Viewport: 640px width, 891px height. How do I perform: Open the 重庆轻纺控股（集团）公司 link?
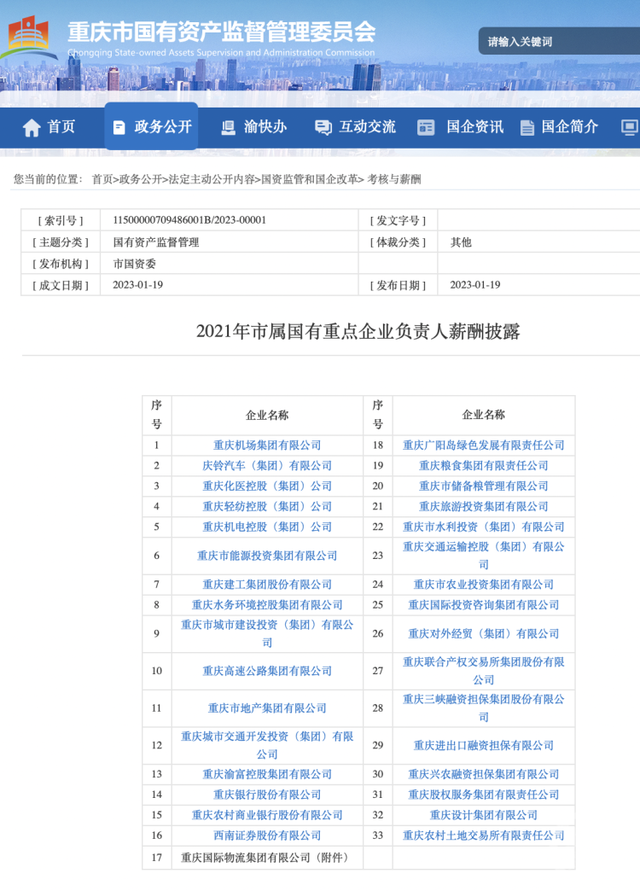tap(267, 507)
